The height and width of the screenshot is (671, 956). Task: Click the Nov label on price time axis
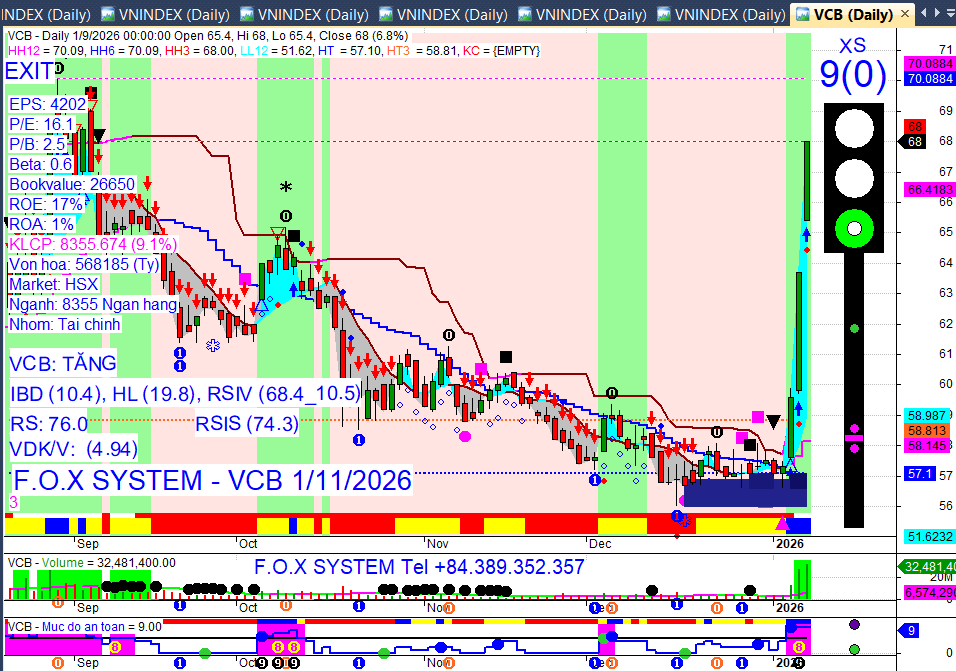coord(437,544)
